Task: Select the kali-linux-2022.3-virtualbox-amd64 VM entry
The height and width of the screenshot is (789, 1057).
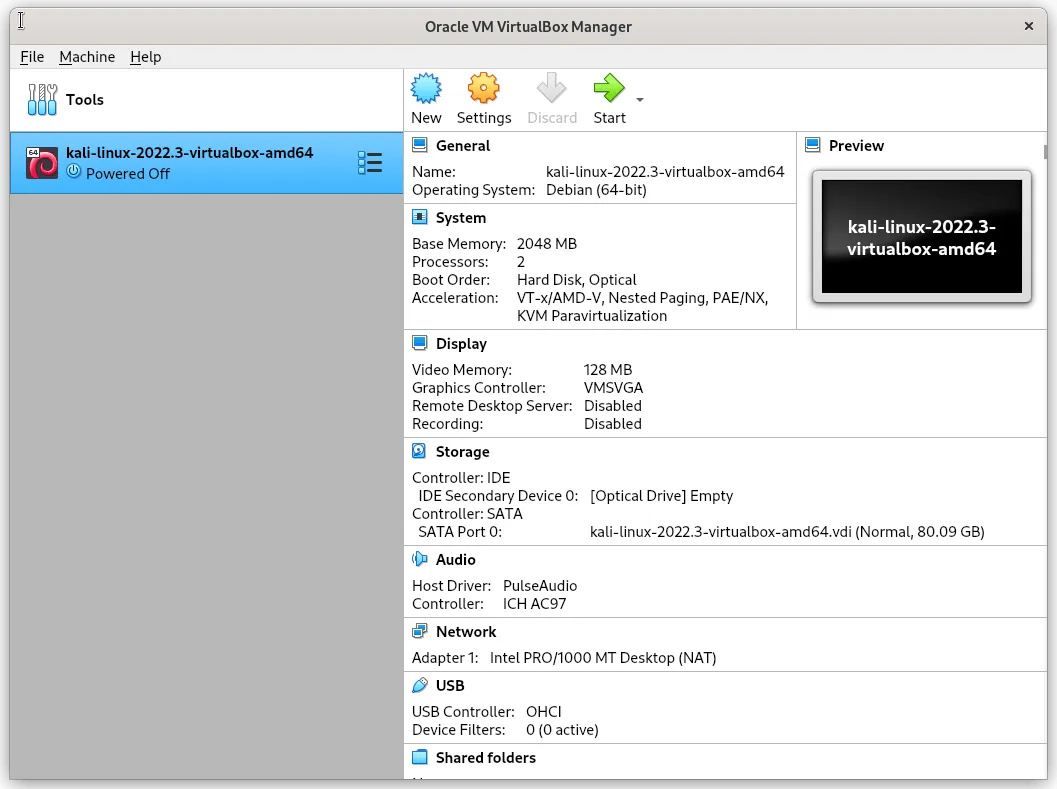Action: pyautogui.click(x=206, y=163)
